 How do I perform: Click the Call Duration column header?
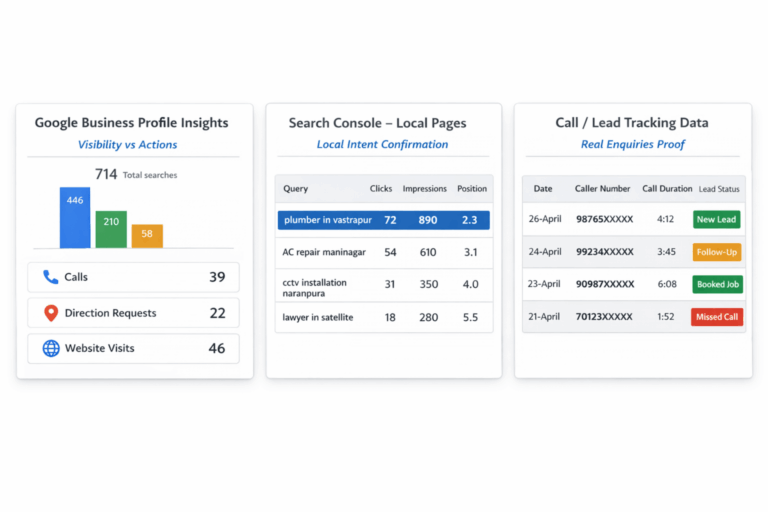coord(667,189)
